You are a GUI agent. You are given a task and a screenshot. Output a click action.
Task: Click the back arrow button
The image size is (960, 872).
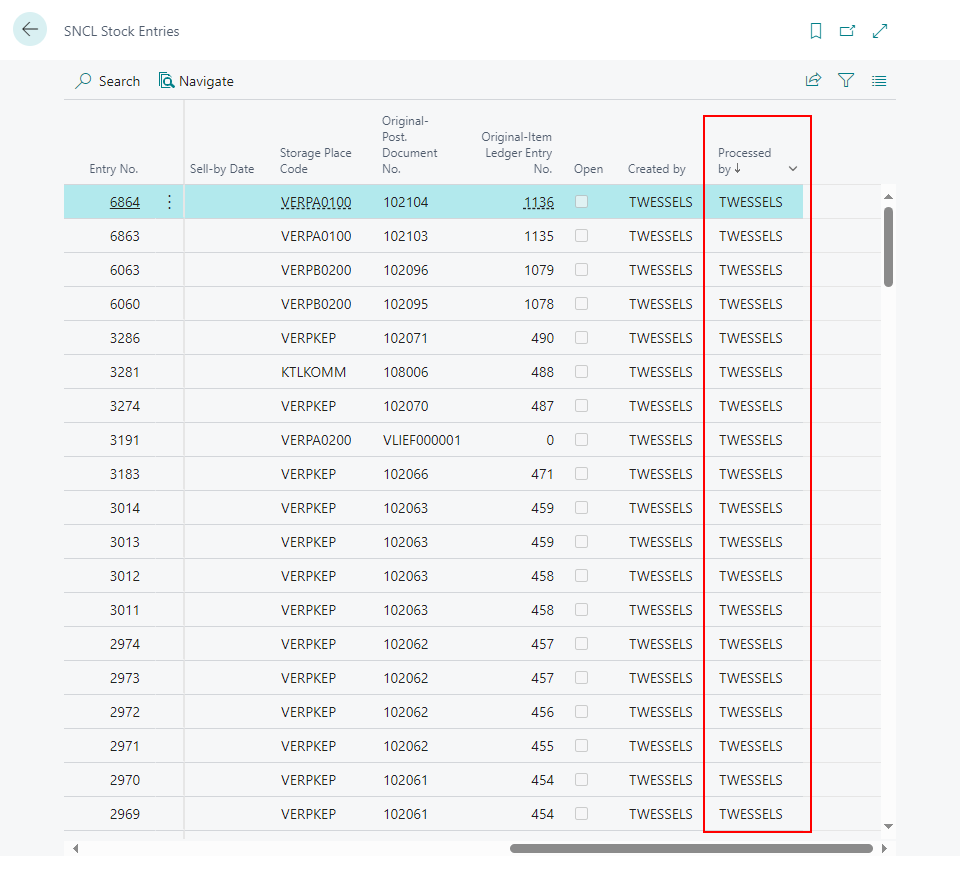coord(30,30)
